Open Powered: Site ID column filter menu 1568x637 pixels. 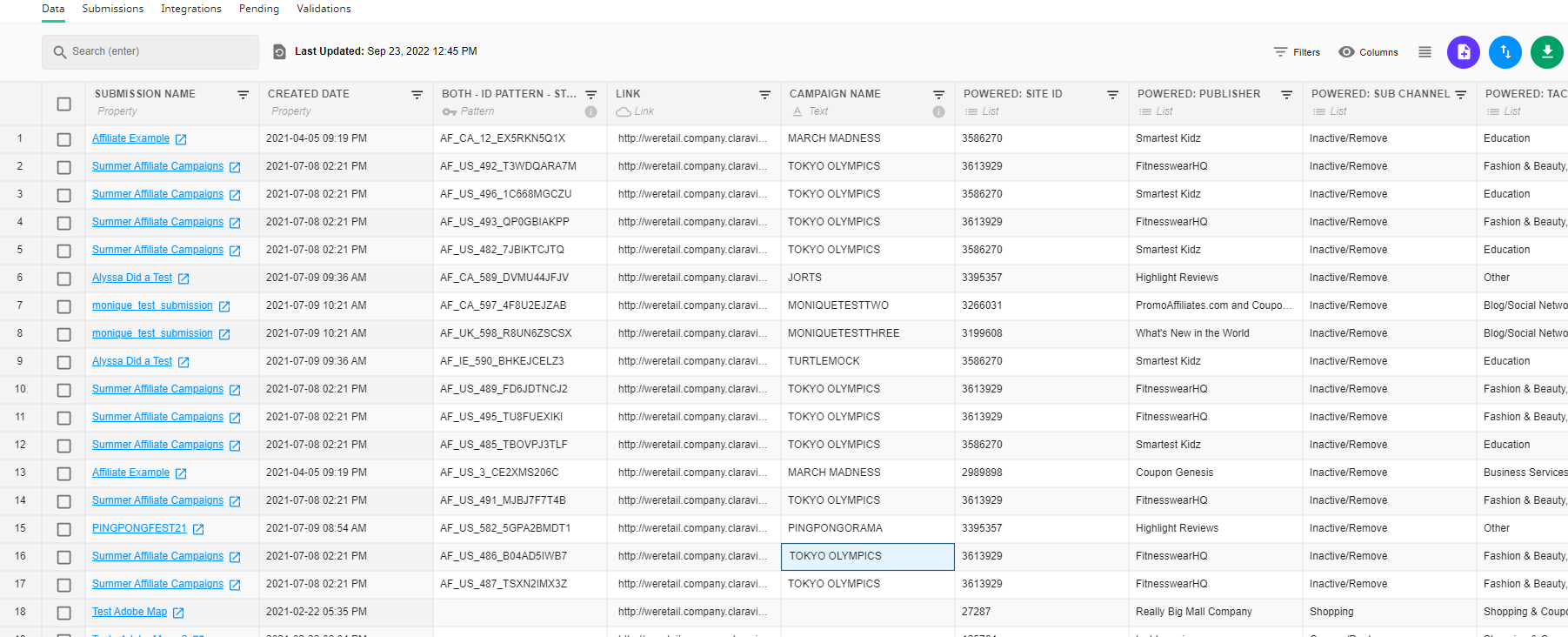pyautogui.click(x=1113, y=95)
